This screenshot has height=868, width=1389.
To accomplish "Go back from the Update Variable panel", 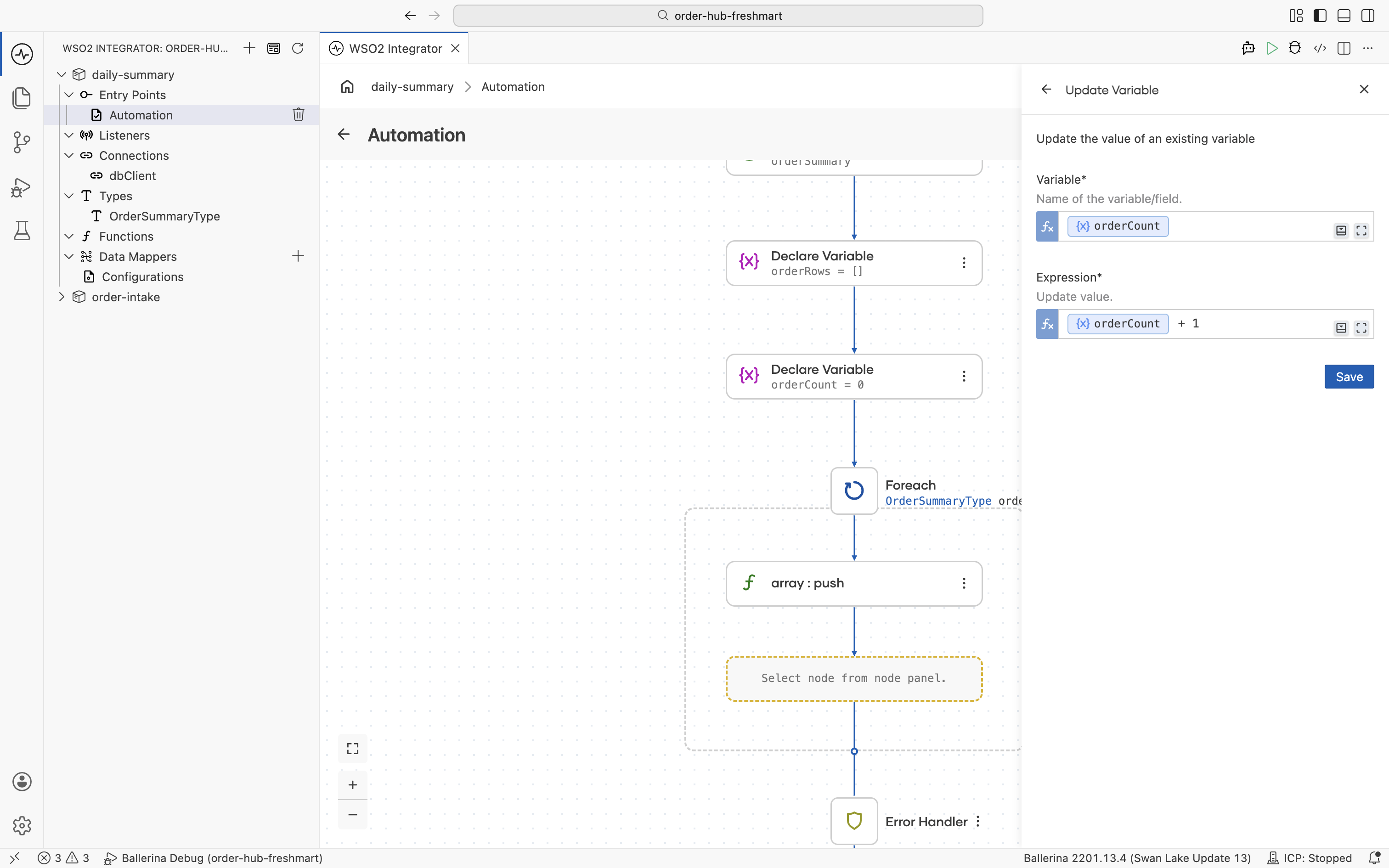I will 1046,90.
